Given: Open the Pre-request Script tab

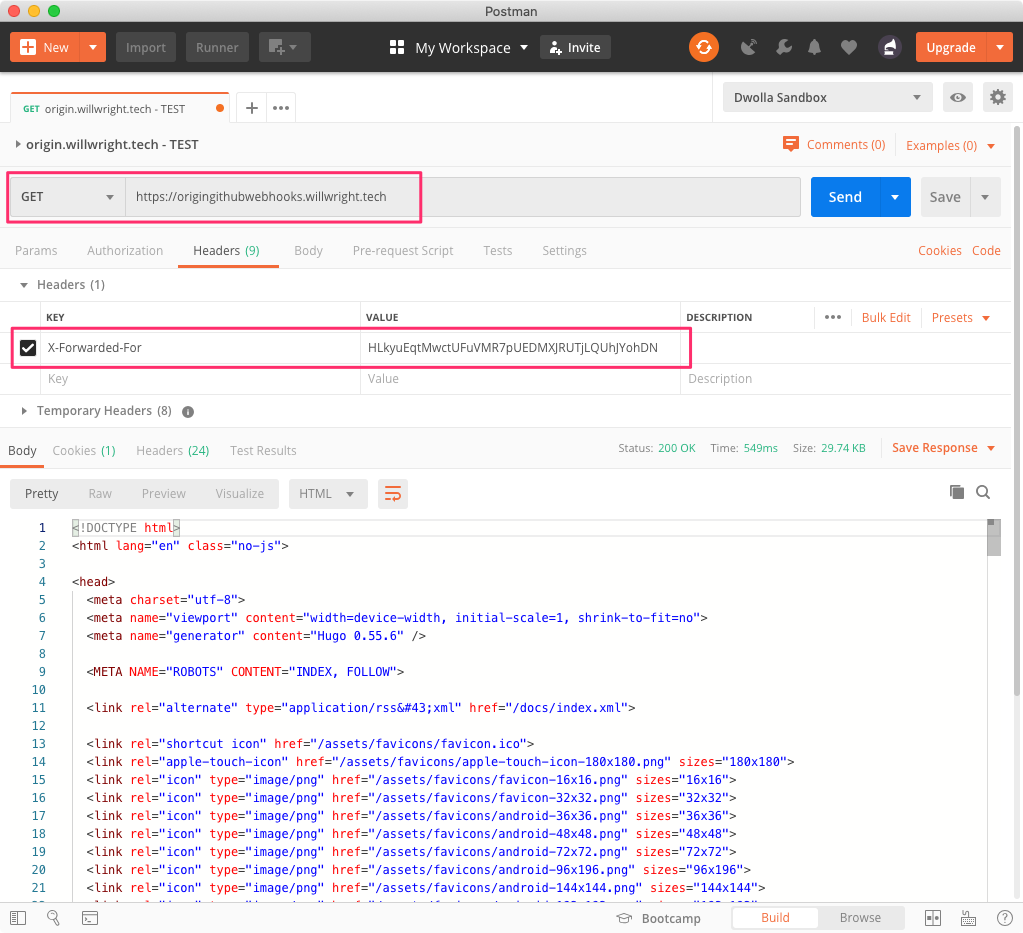Looking at the screenshot, I should (x=403, y=251).
